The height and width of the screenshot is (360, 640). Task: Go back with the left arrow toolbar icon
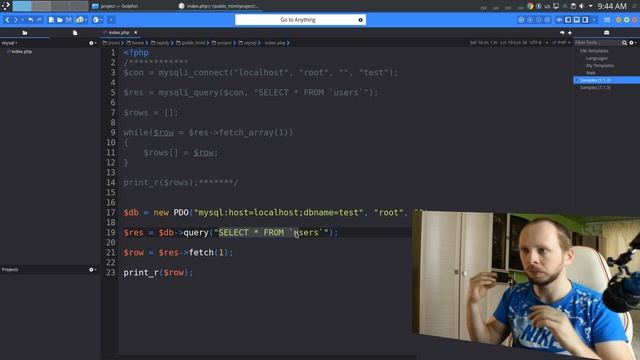[7, 20]
